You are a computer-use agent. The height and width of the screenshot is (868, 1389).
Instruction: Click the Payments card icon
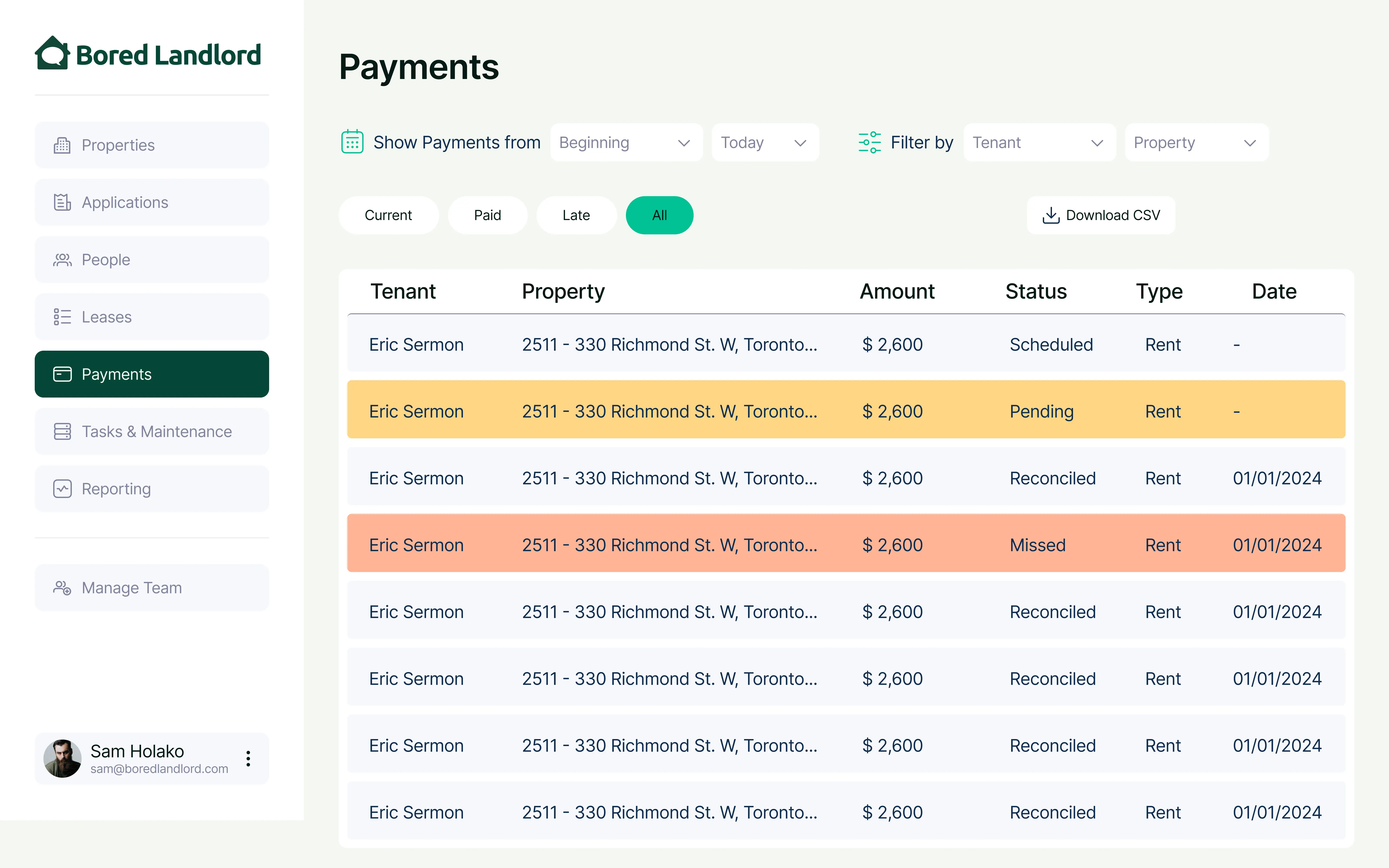pyautogui.click(x=62, y=374)
